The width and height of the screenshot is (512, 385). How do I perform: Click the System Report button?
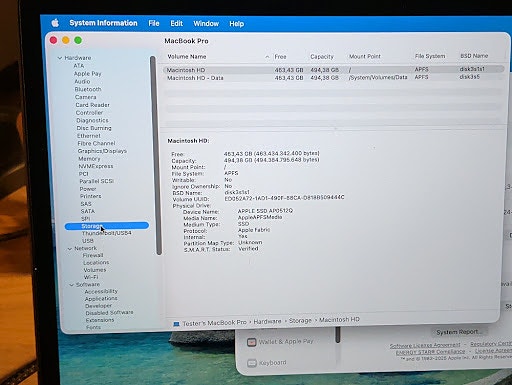(459, 332)
